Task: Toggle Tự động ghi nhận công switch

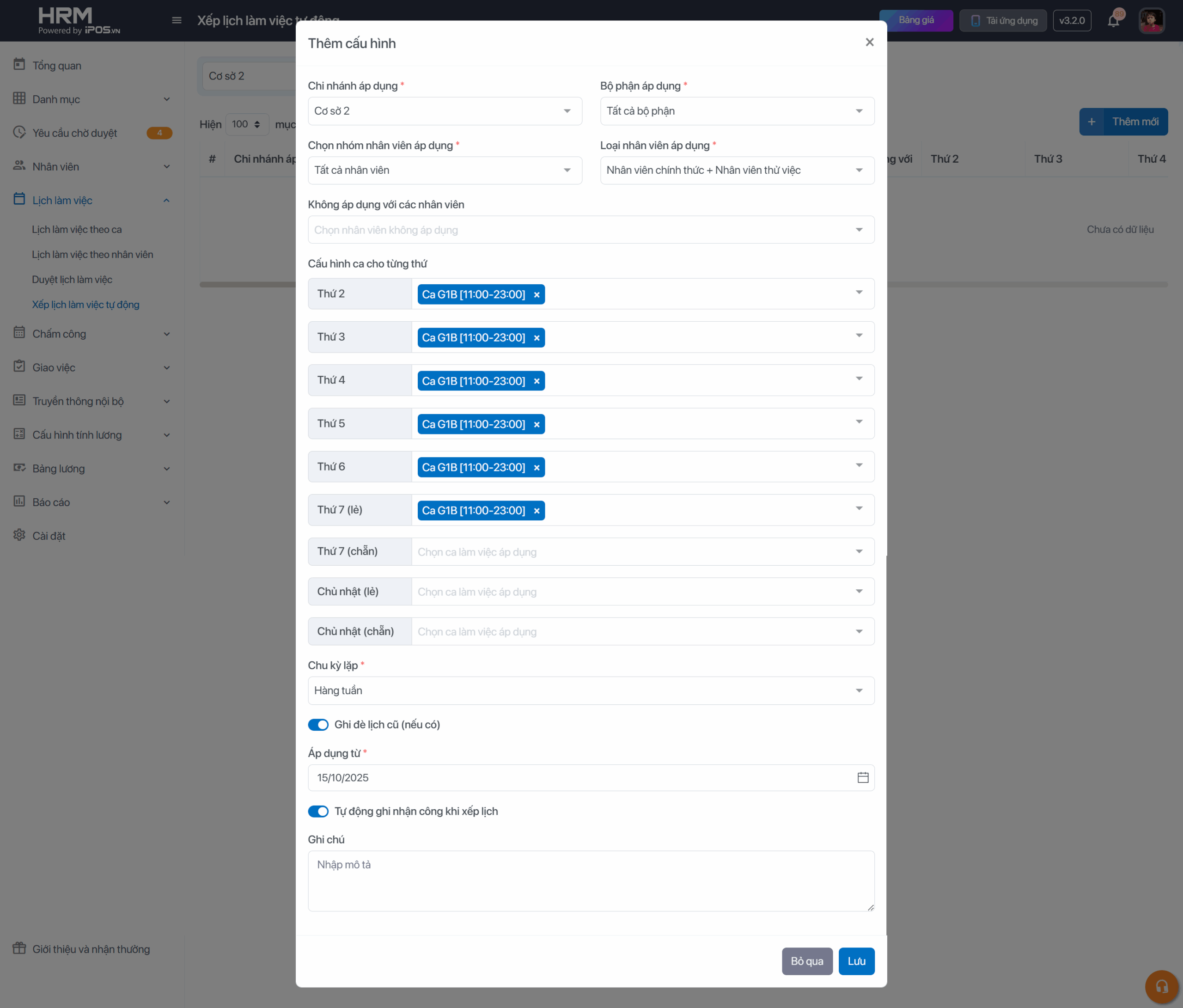Action: pyautogui.click(x=318, y=811)
